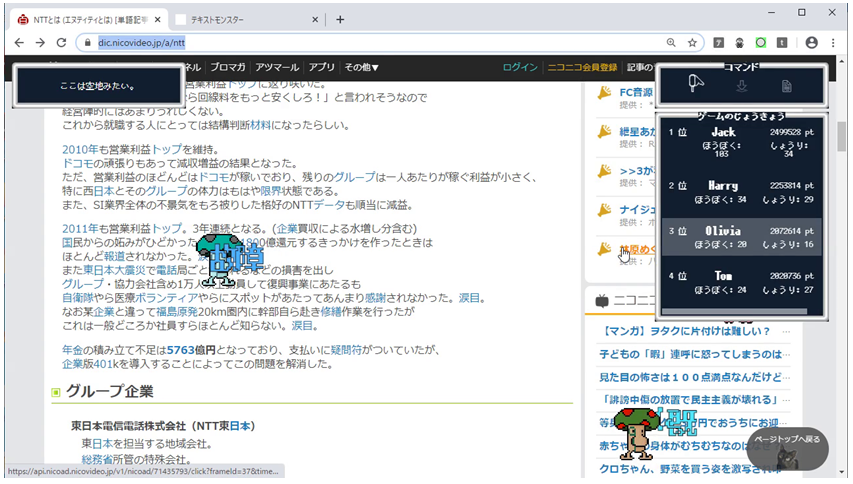Click the ranking panel horizontal scrollbar
853x484 pixels.
pyautogui.click(x=734, y=312)
